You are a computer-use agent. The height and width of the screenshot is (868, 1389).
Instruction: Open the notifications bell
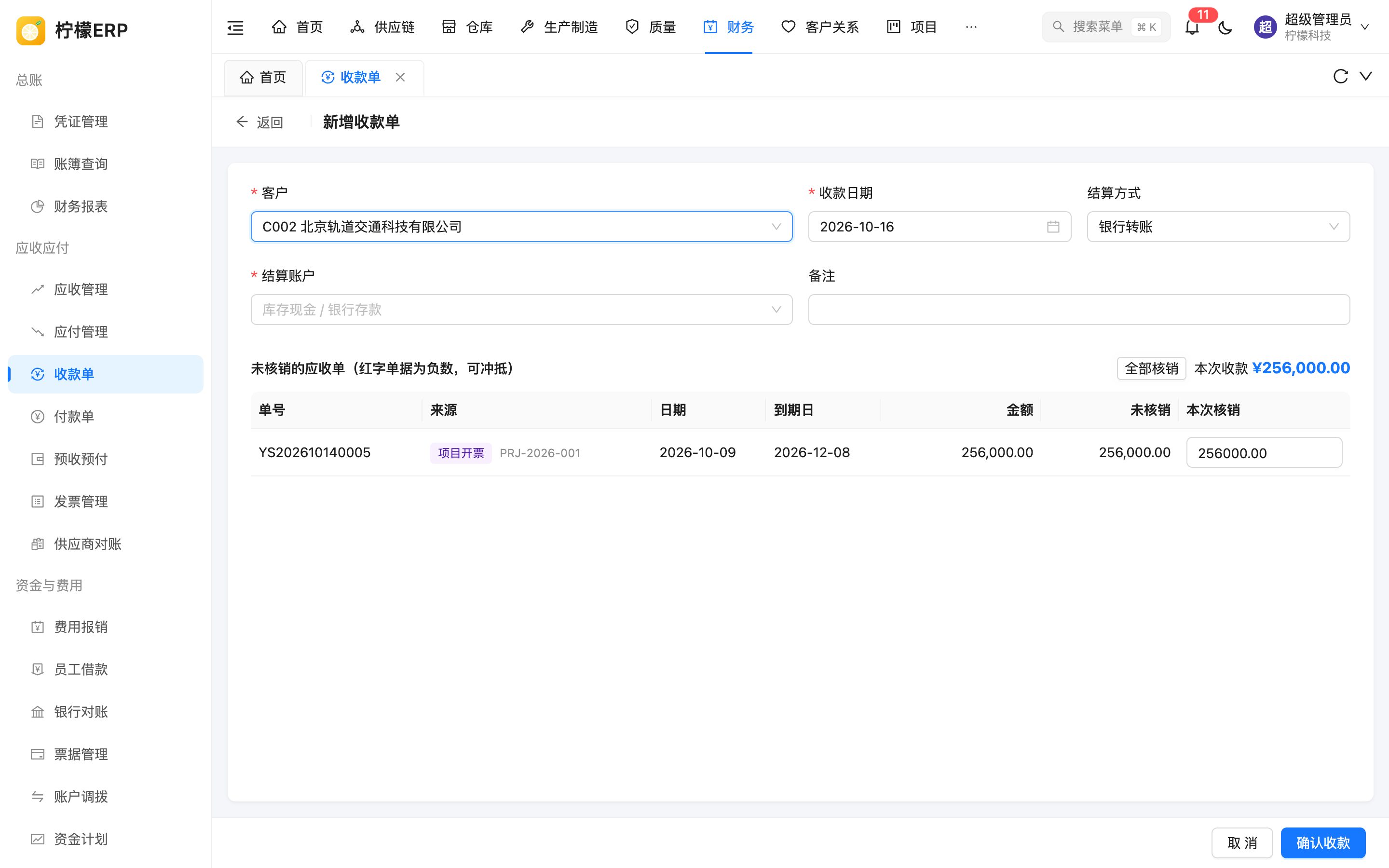click(1192, 27)
